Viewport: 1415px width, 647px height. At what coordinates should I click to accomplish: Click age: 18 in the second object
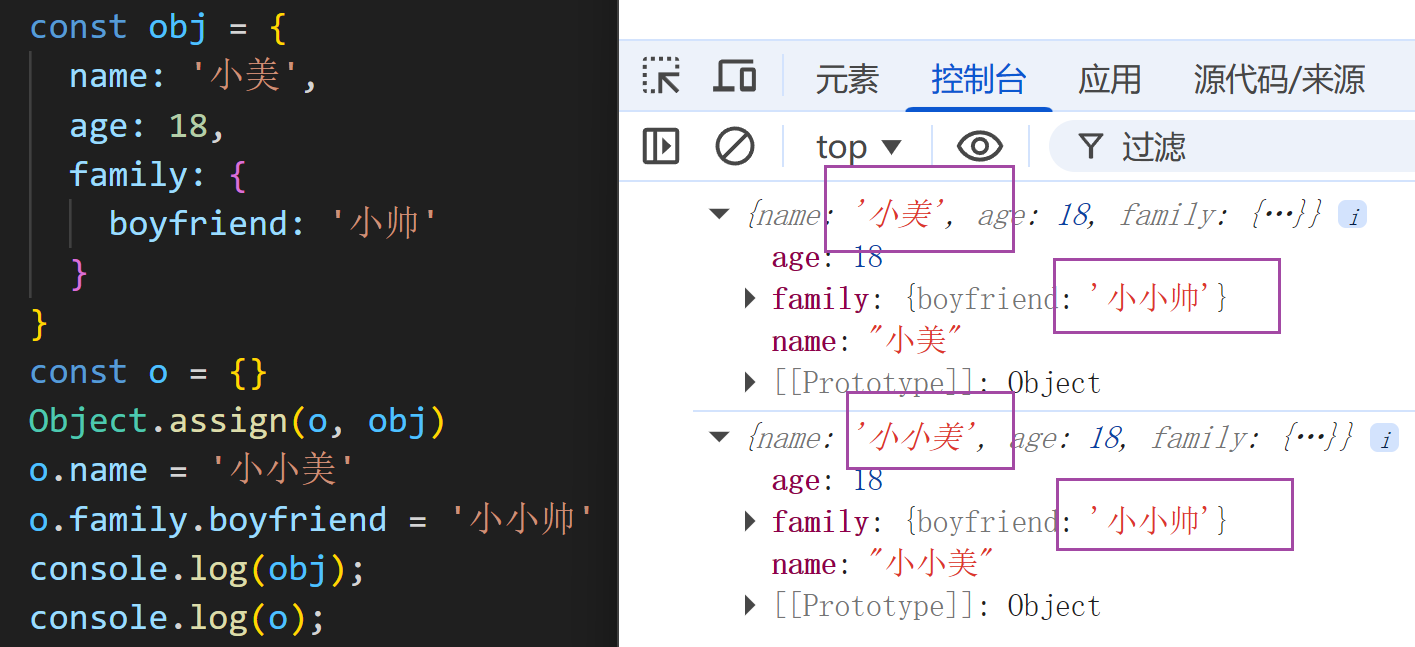[827, 481]
